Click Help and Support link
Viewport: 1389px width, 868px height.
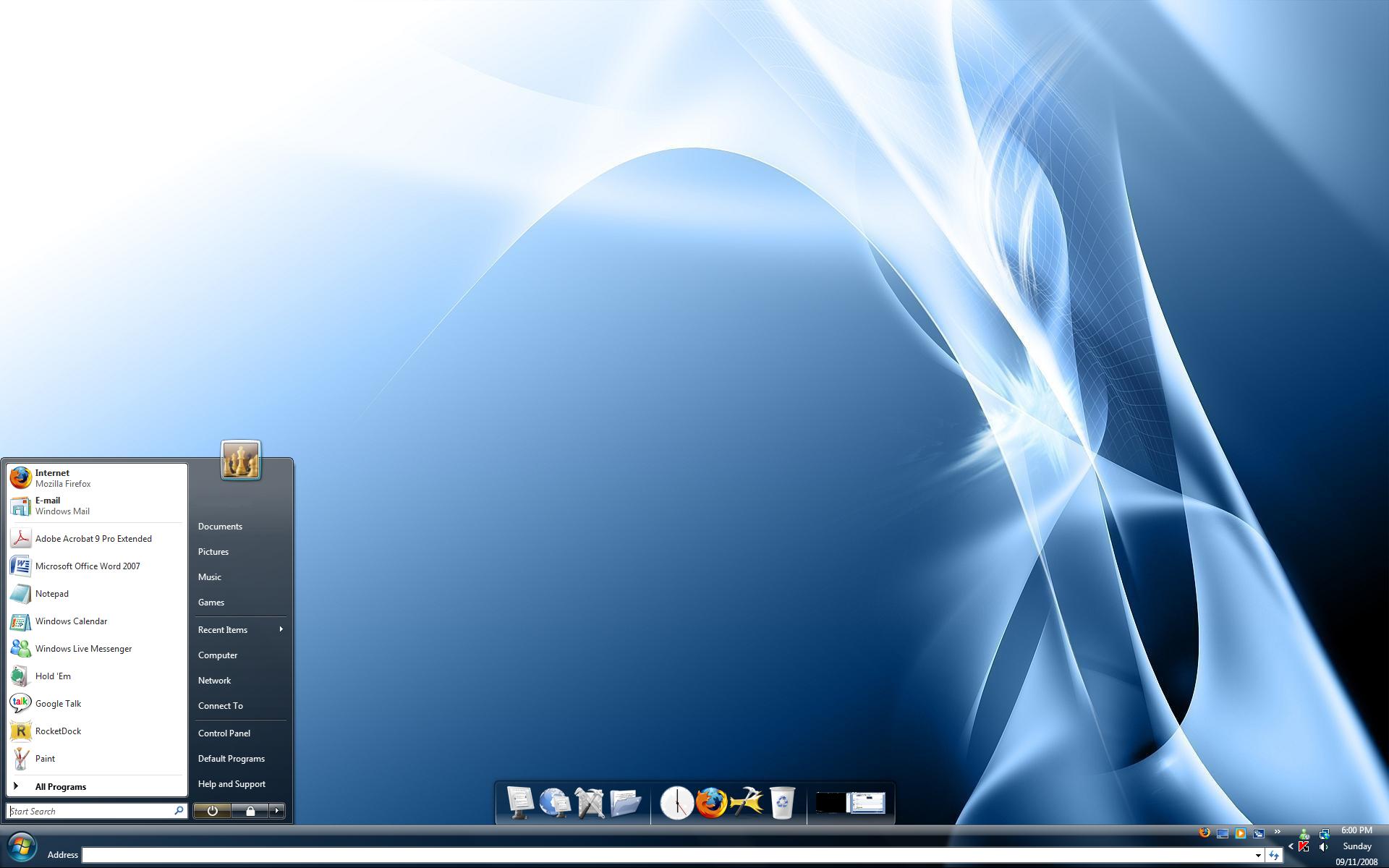(x=231, y=783)
